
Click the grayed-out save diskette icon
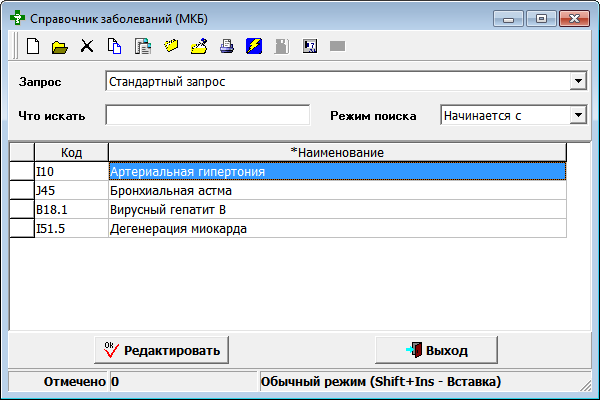282,46
